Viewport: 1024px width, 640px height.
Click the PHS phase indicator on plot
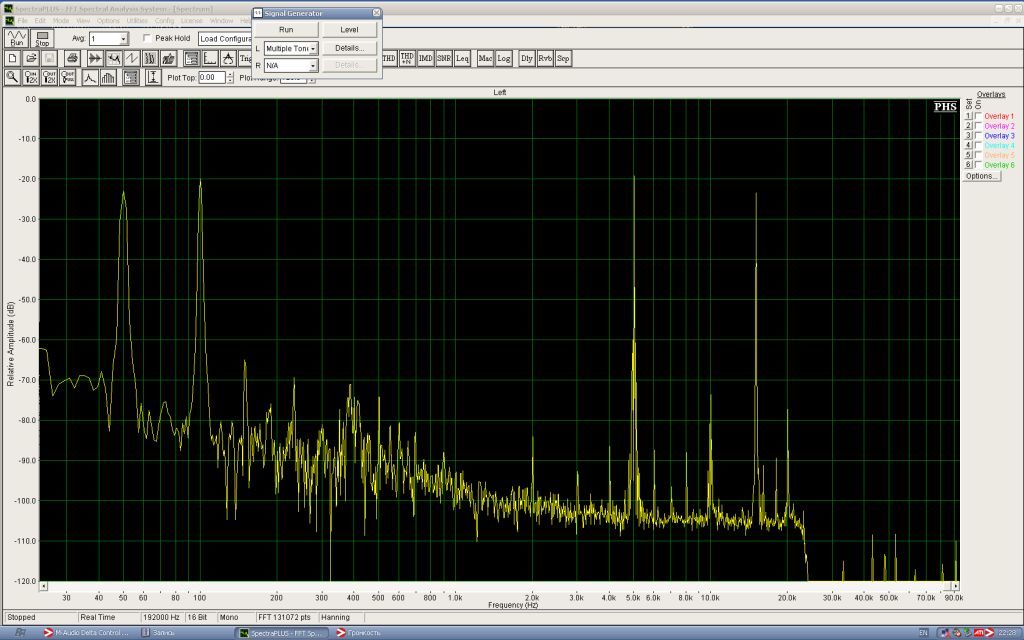(x=945, y=106)
